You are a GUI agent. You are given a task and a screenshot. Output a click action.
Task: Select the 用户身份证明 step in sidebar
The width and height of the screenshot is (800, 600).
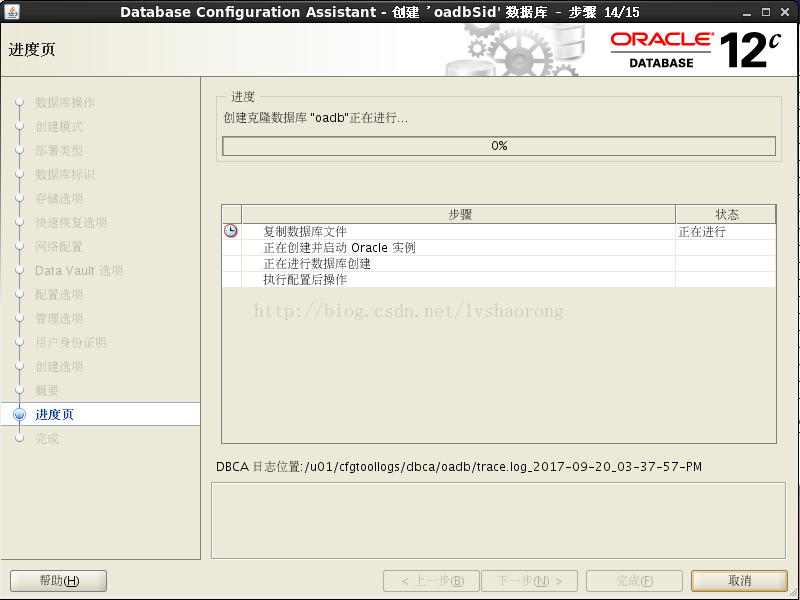pos(71,342)
